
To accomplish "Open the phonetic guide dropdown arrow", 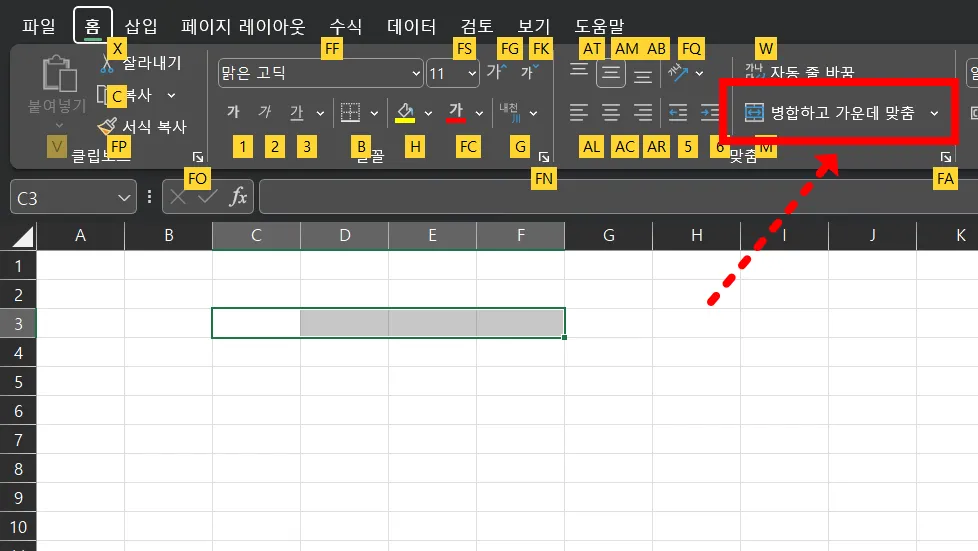I will coord(533,113).
